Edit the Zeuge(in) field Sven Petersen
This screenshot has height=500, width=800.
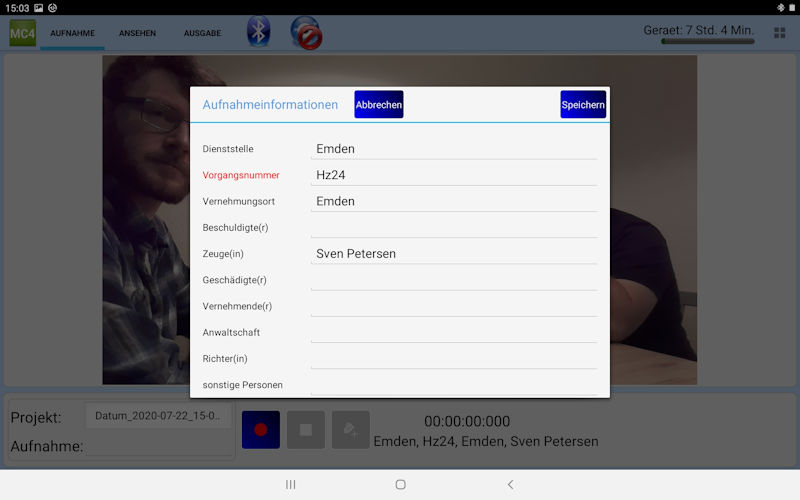(x=453, y=253)
